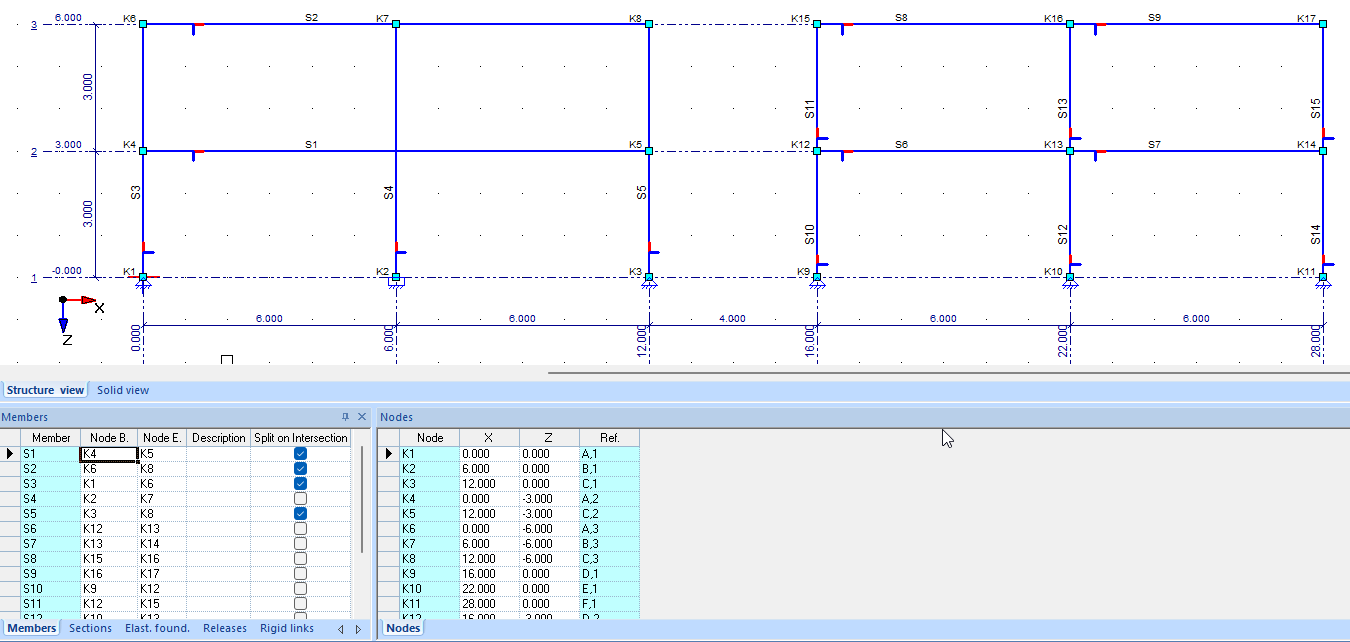Open the Sections tab
This screenshot has width=1350, height=642.
(x=90, y=629)
